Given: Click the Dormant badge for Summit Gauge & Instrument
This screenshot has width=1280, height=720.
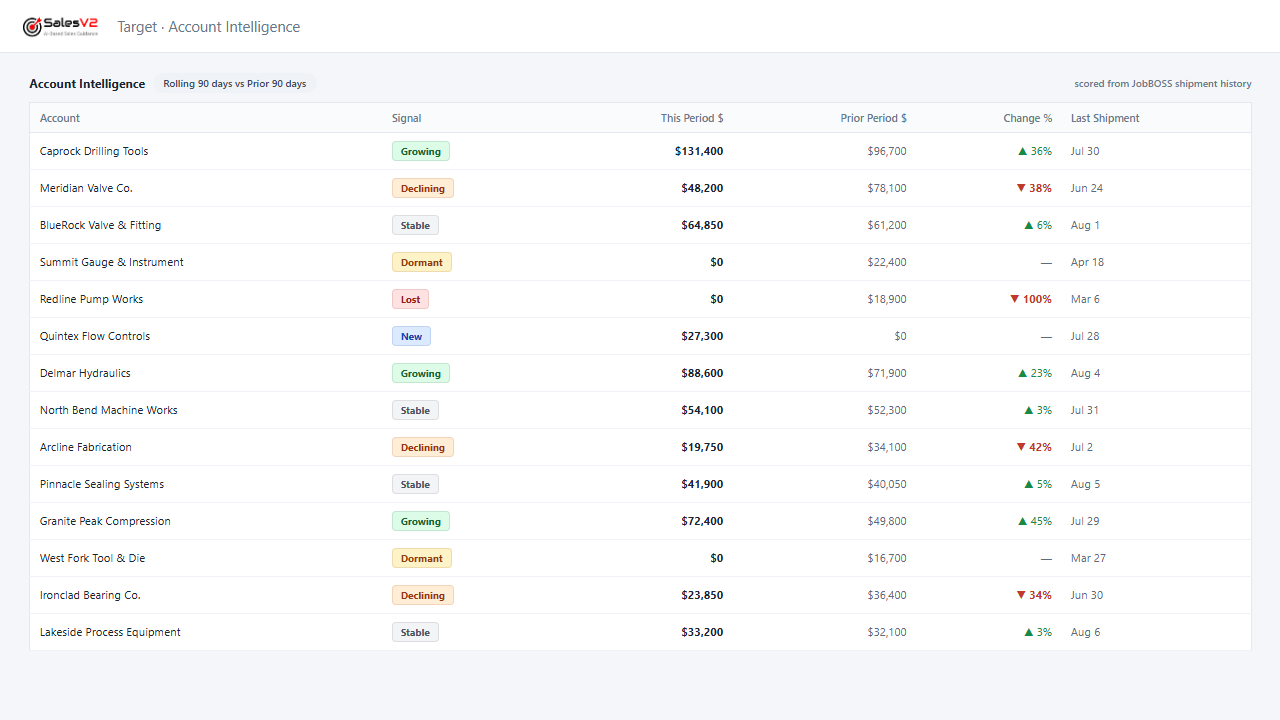Looking at the screenshot, I should [422, 262].
